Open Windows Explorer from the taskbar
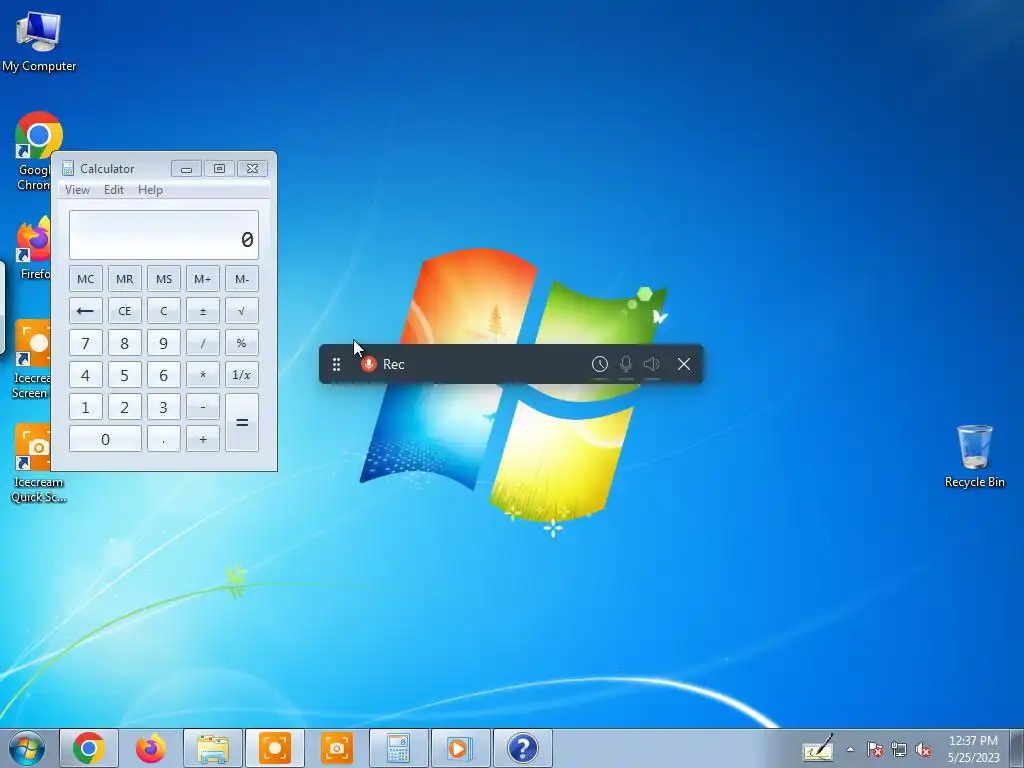This screenshot has height=768, width=1024. (213, 748)
